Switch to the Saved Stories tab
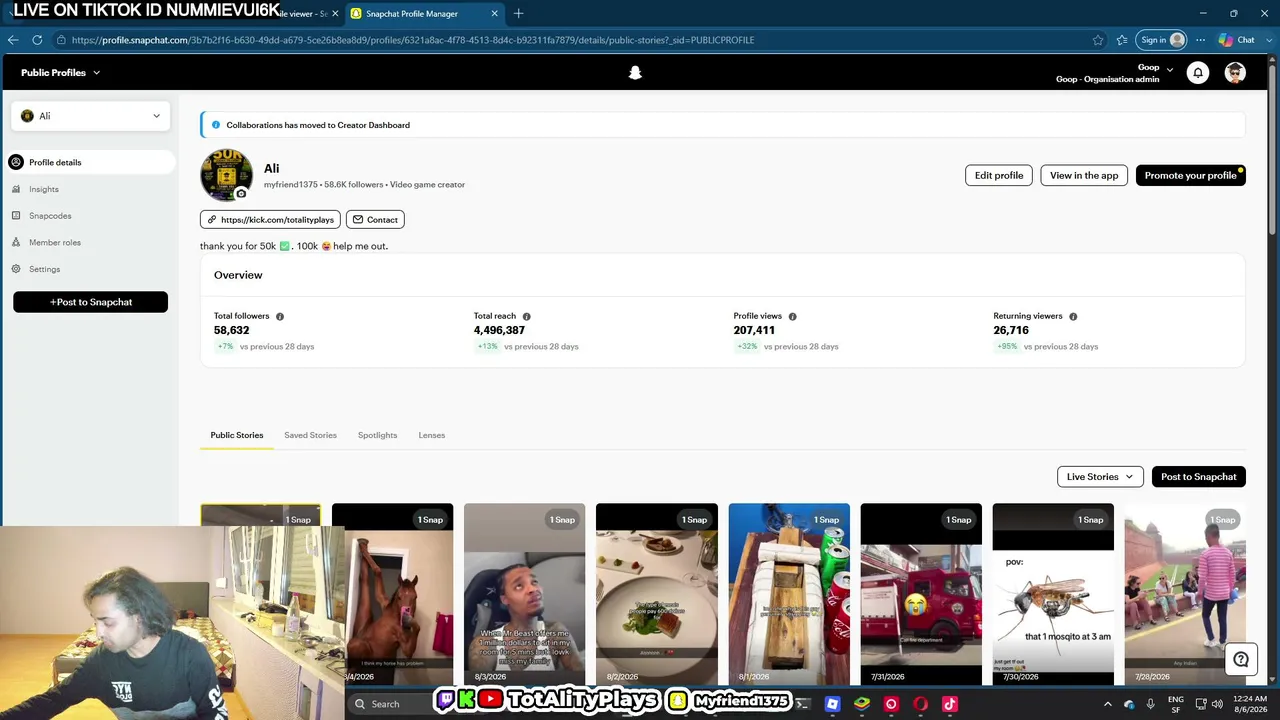Screen dimensions: 1280x720 310,435
